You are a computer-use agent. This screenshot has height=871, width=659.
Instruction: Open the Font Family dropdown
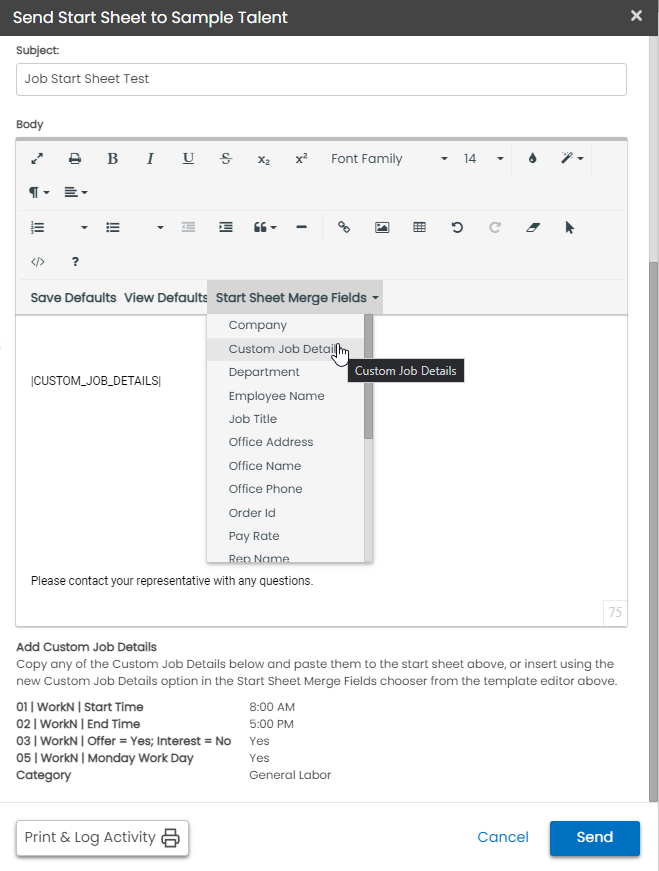point(389,159)
